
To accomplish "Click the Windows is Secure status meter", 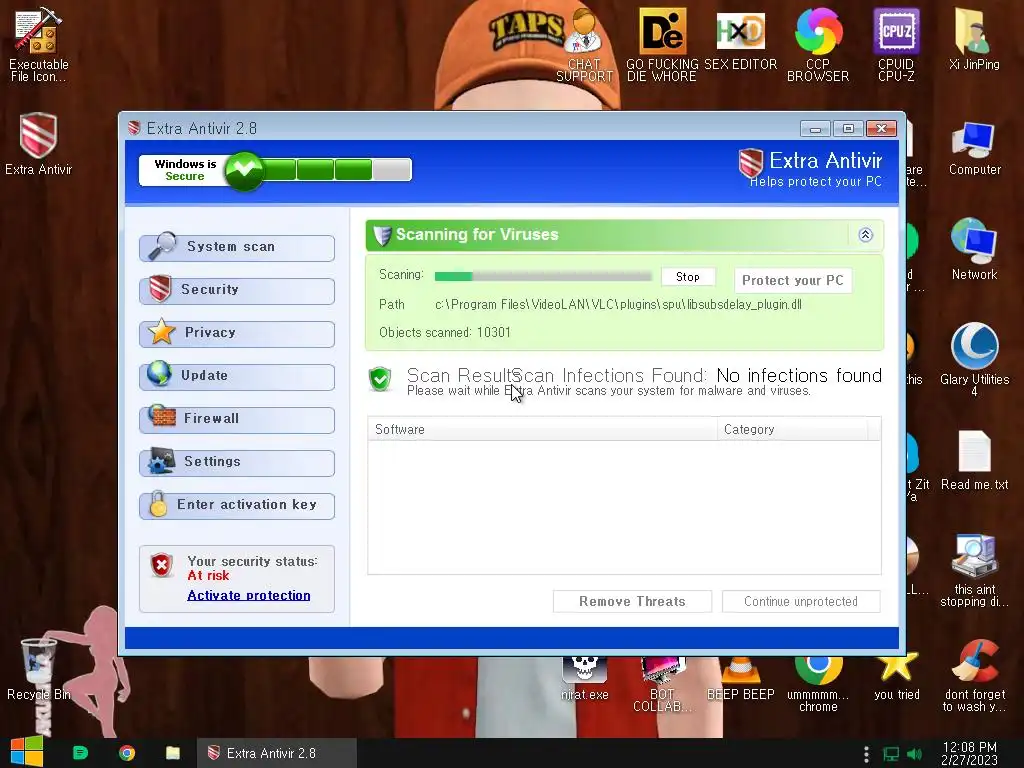I will click(275, 170).
